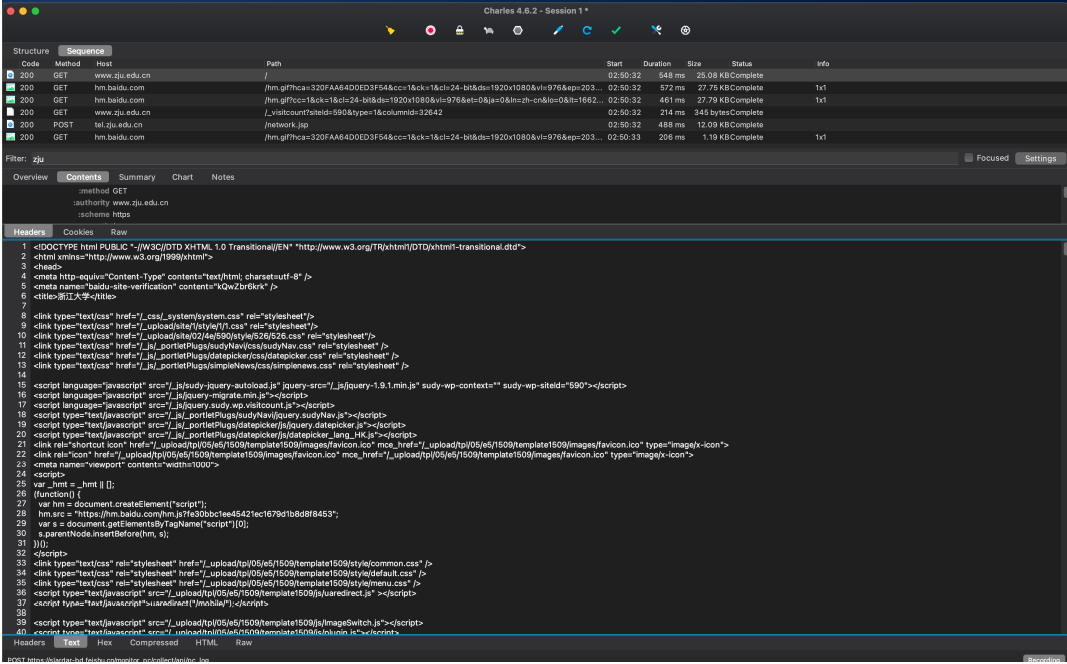Open Tools with the wrench icon

656,30
